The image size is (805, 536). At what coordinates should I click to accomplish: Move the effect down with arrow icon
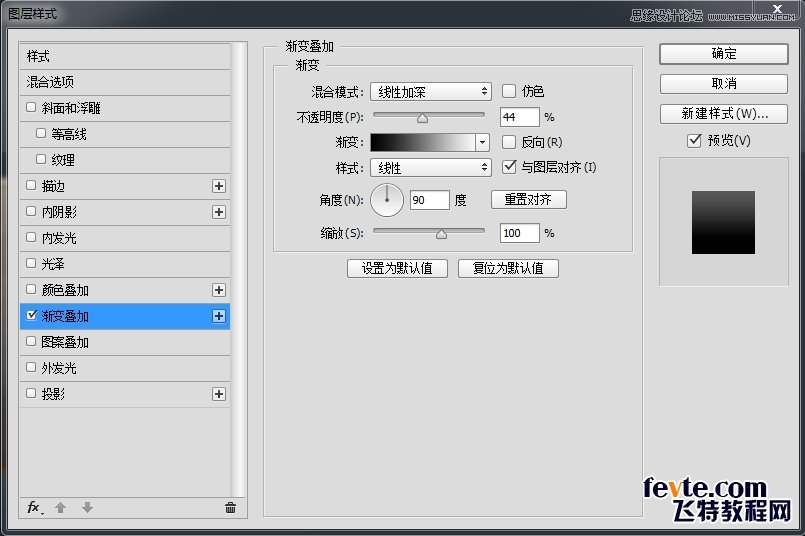click(87, 508)
